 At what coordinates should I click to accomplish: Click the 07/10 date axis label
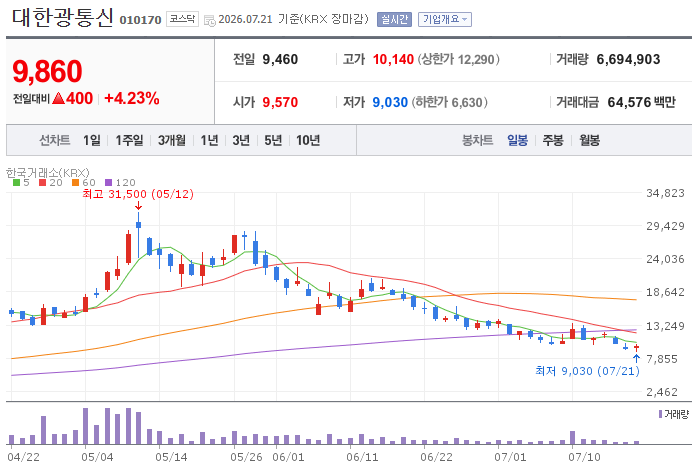[584, 457]
